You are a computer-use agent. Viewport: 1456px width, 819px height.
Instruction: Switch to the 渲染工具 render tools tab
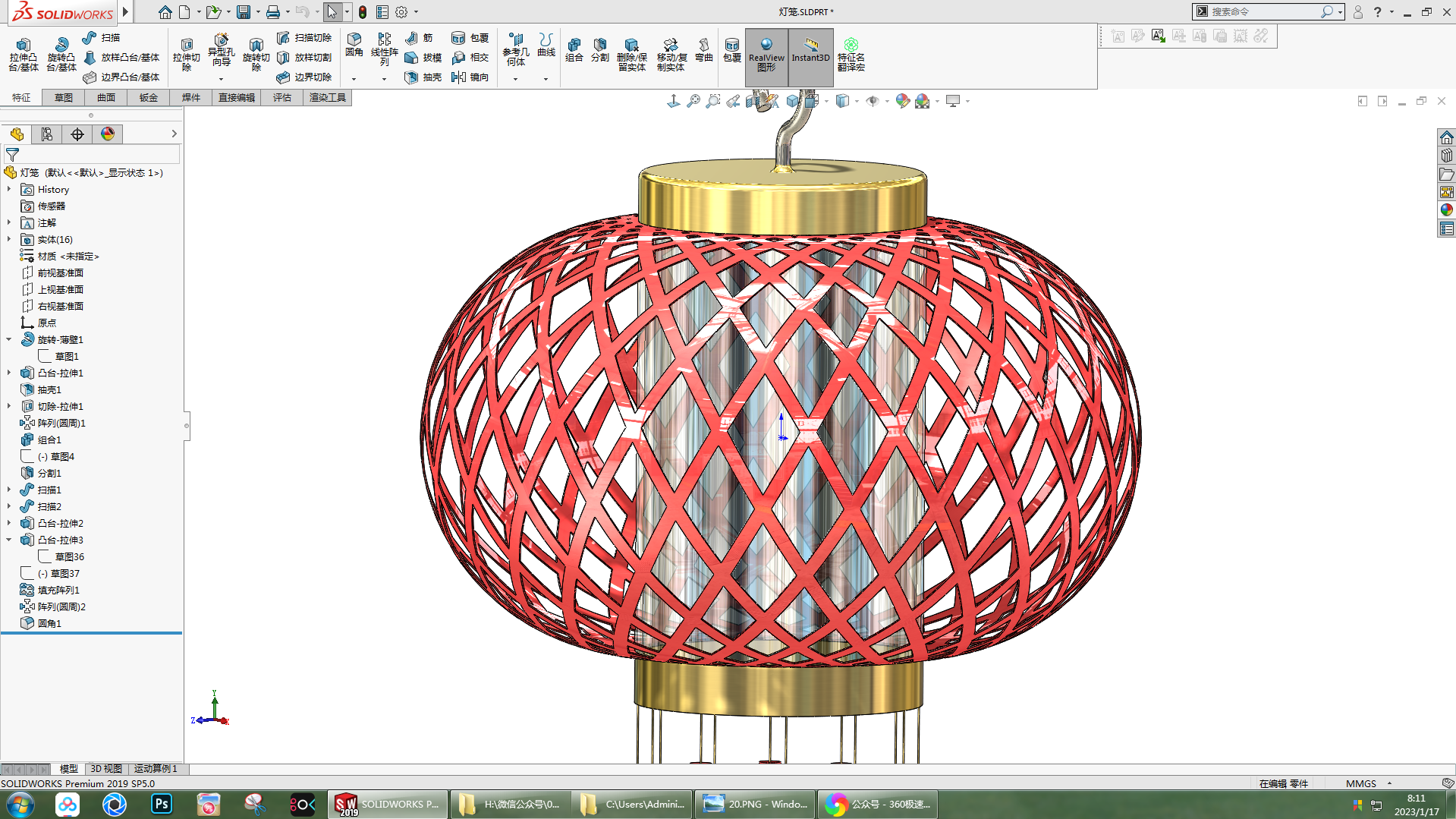327,97
